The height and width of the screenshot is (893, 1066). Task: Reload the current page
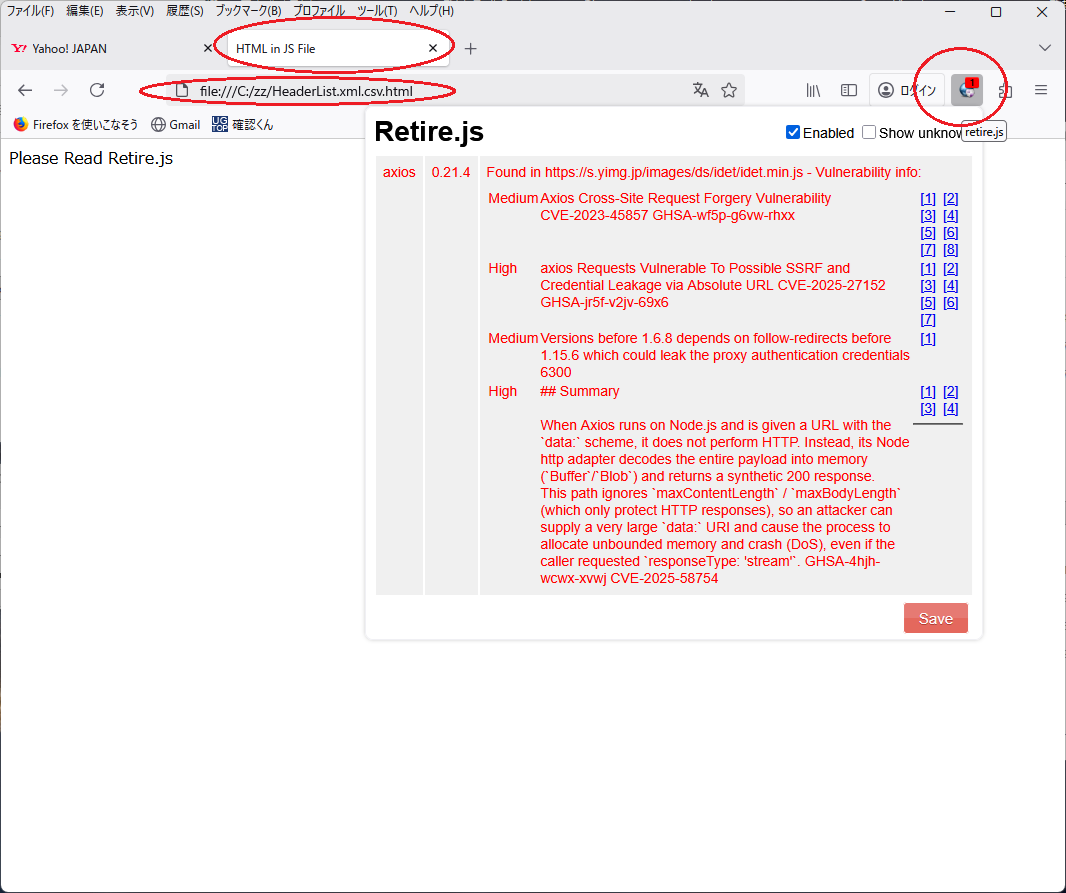97,90
